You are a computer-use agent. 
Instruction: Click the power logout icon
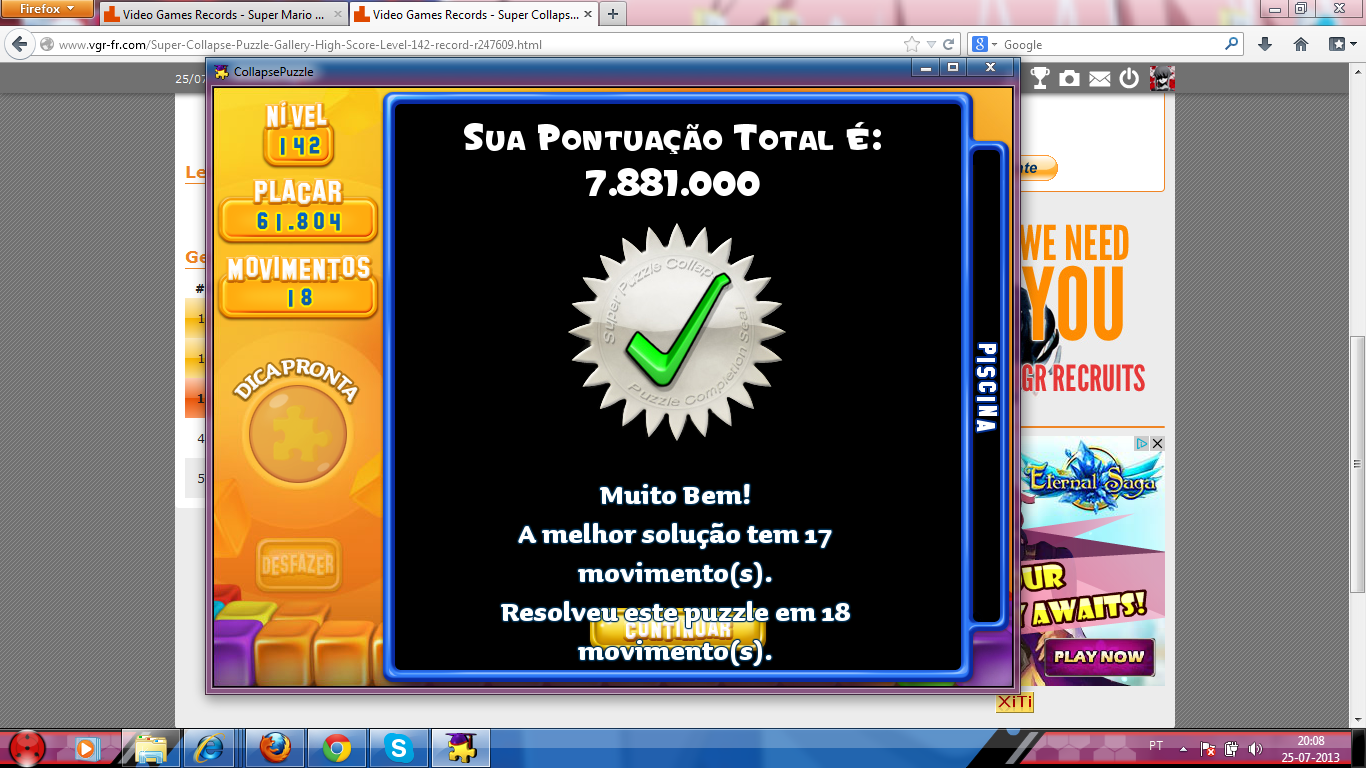click(x=1130, y=78)
